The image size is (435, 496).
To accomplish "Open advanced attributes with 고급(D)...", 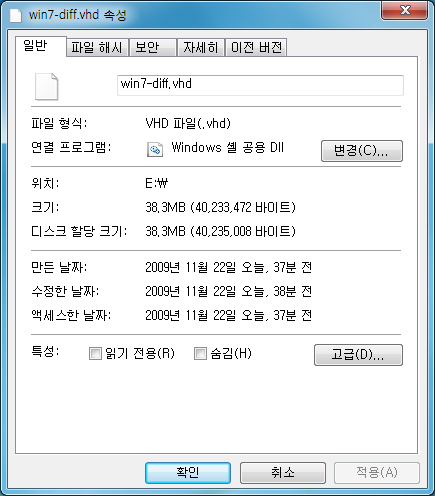I will point(358,355).
